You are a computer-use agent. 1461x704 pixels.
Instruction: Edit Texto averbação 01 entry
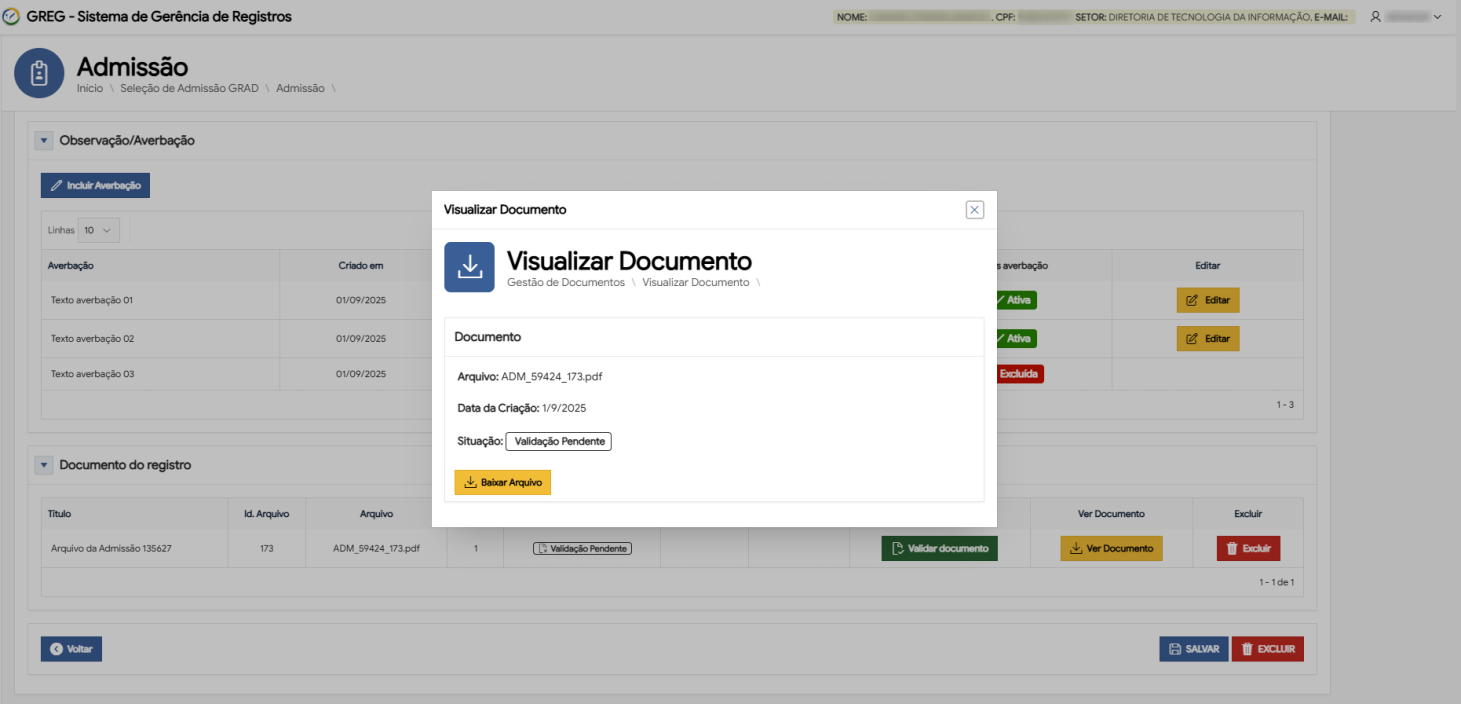[x=1207, y=300]
